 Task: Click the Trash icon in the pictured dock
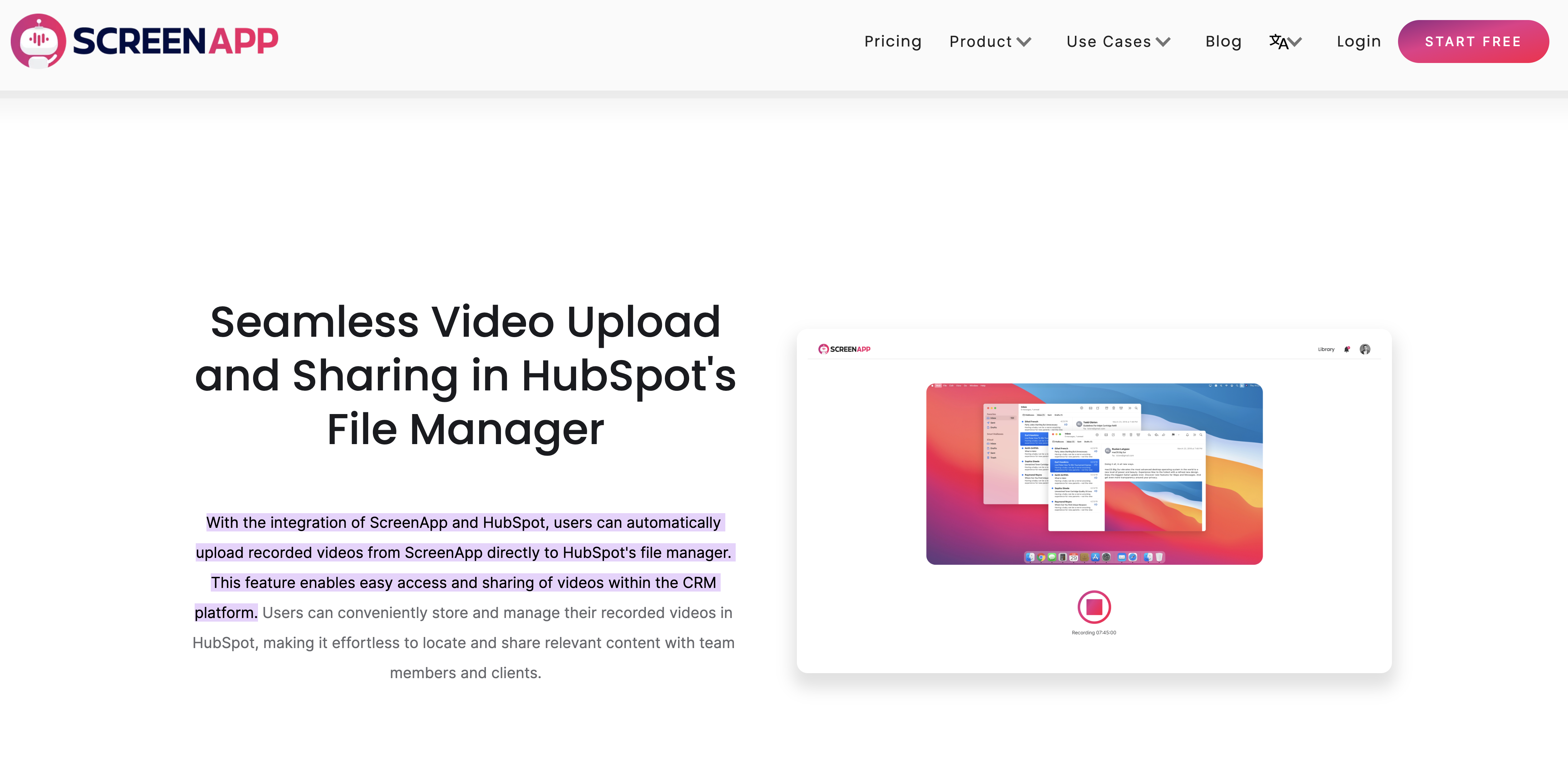click(x=1159, y=557)
